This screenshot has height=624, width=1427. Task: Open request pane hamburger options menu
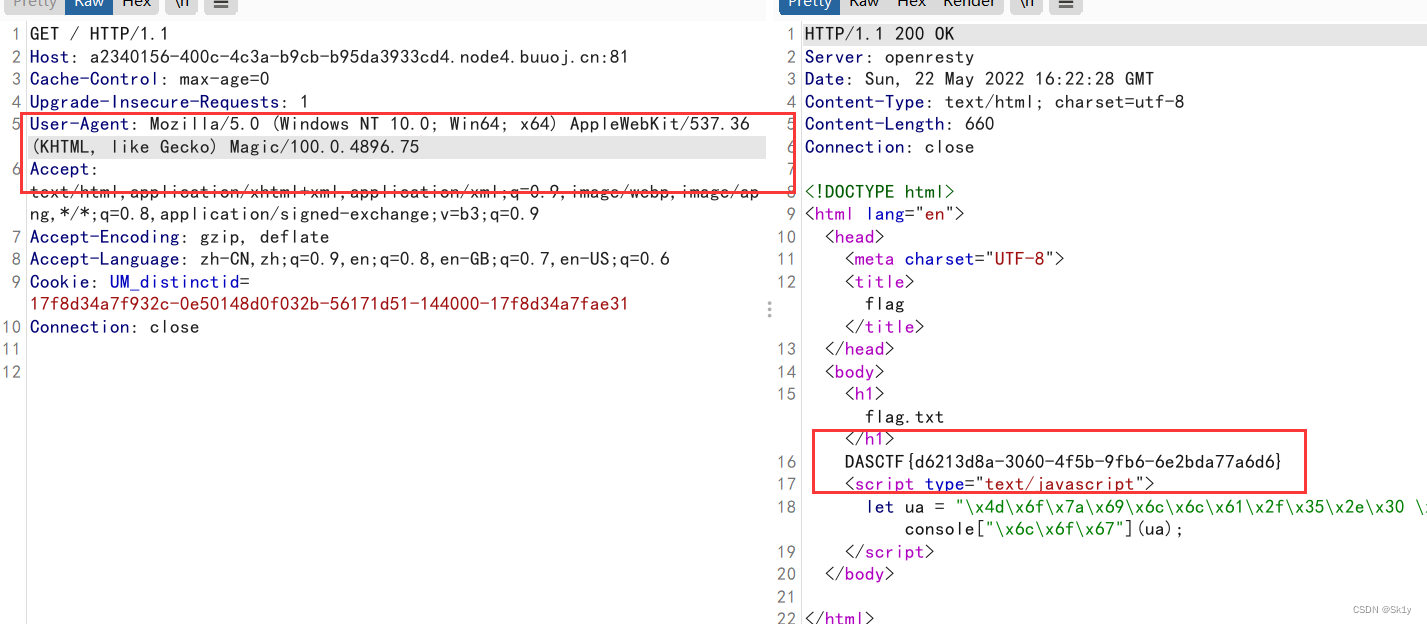tap(221, 4)
